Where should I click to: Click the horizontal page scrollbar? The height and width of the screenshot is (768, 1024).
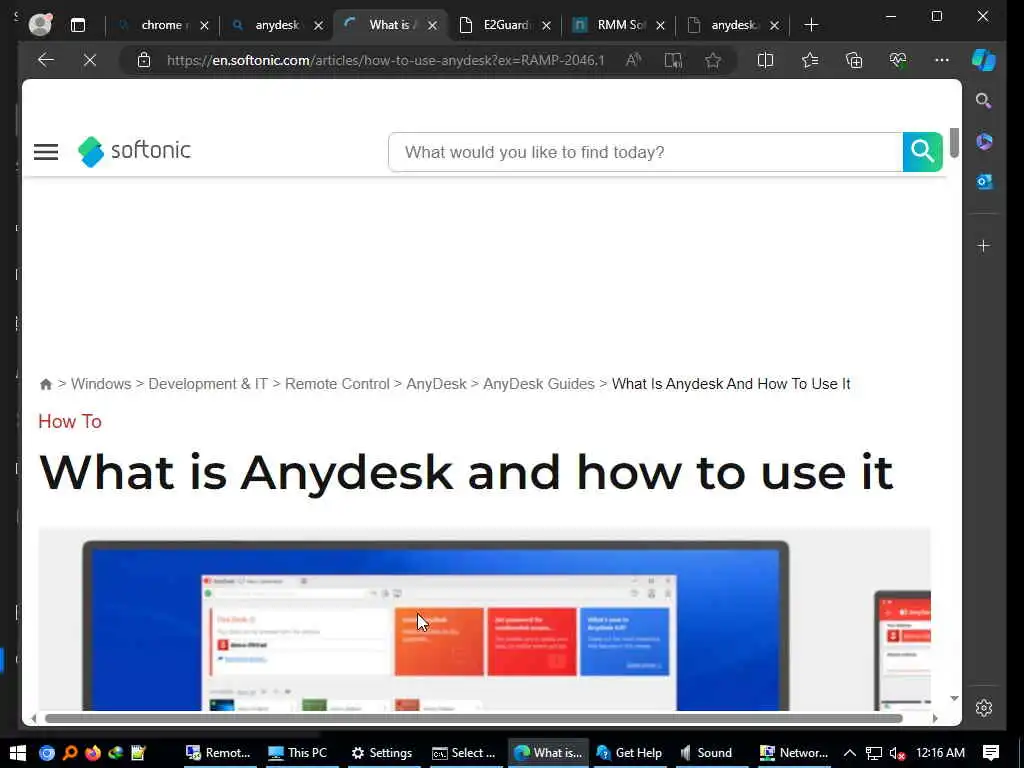[473, 718]
